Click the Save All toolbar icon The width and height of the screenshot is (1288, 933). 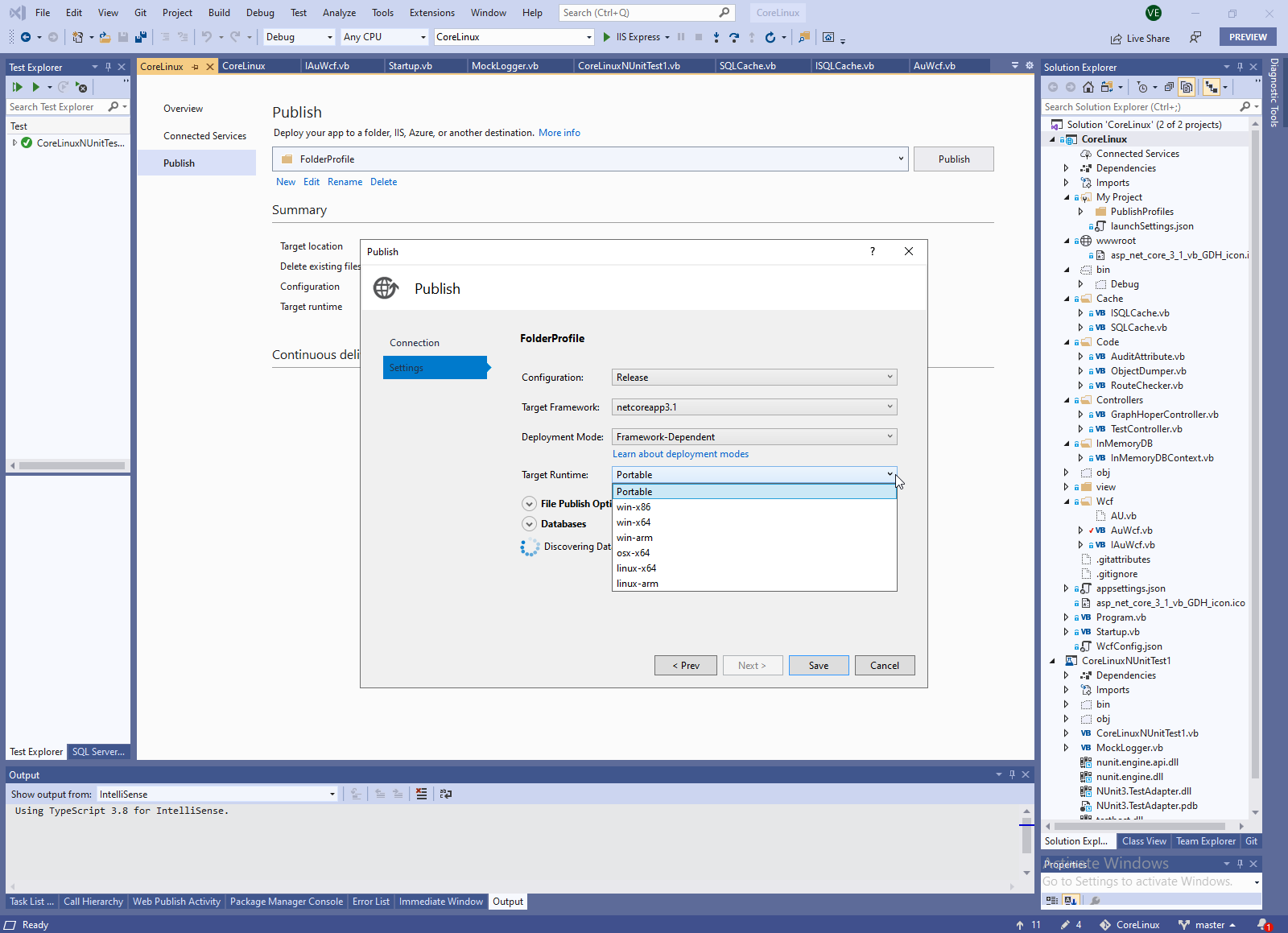[x=141, y=37]
